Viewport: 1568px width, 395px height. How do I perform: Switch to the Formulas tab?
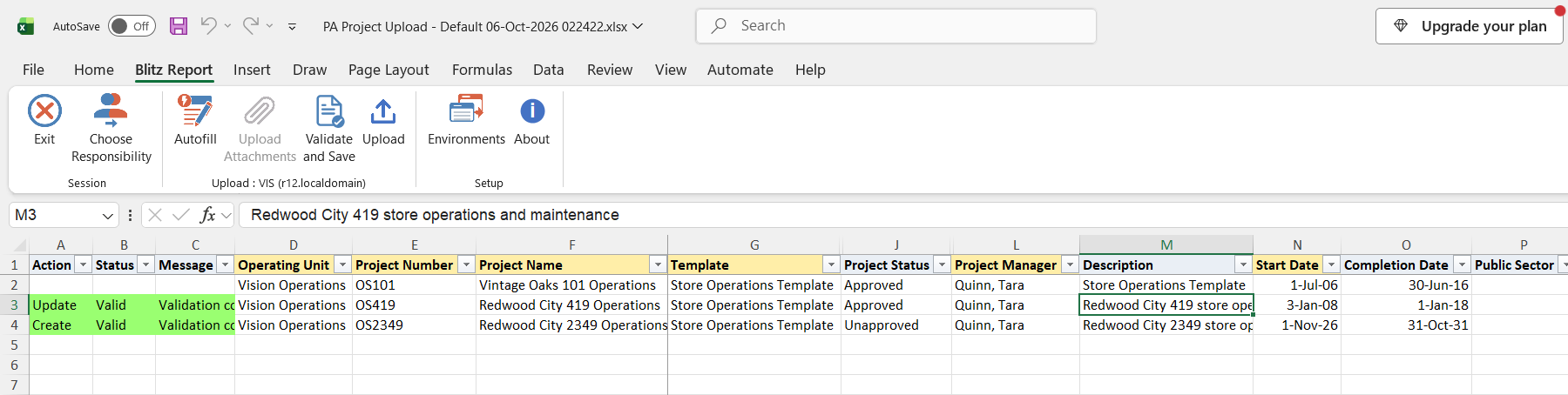coord(482,70)
